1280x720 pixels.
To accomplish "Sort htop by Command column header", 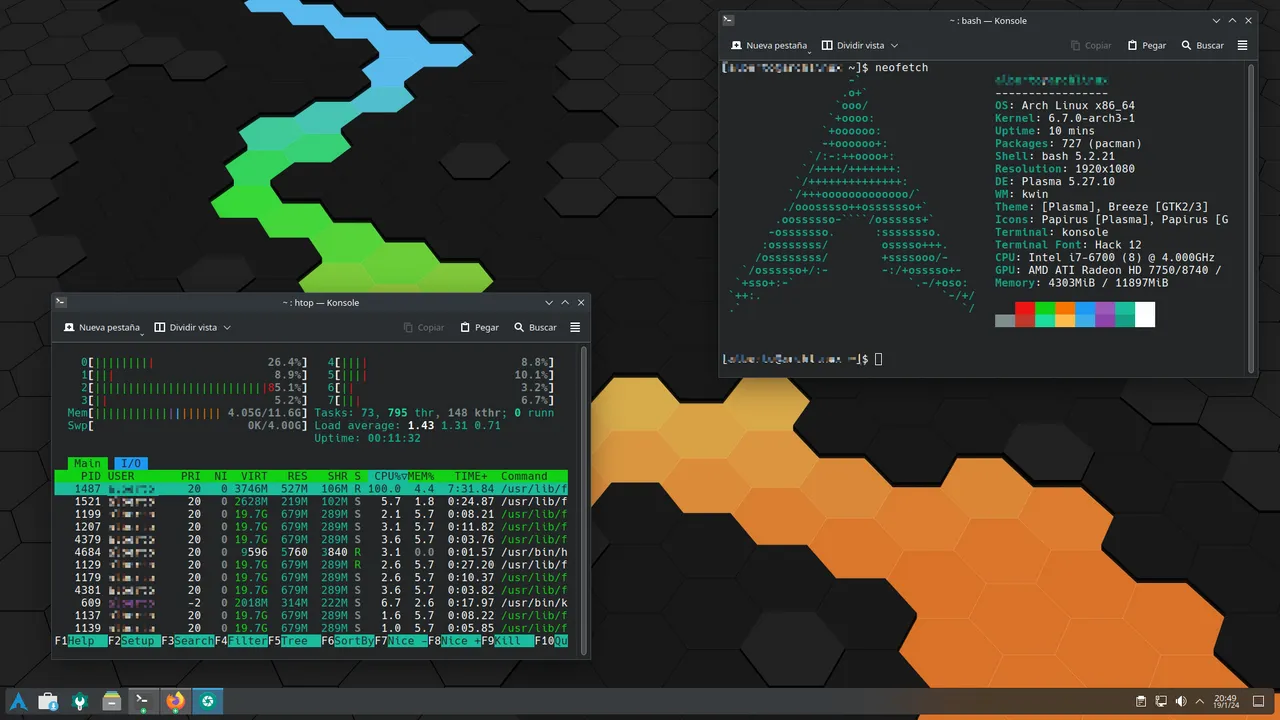I will 524,476.
